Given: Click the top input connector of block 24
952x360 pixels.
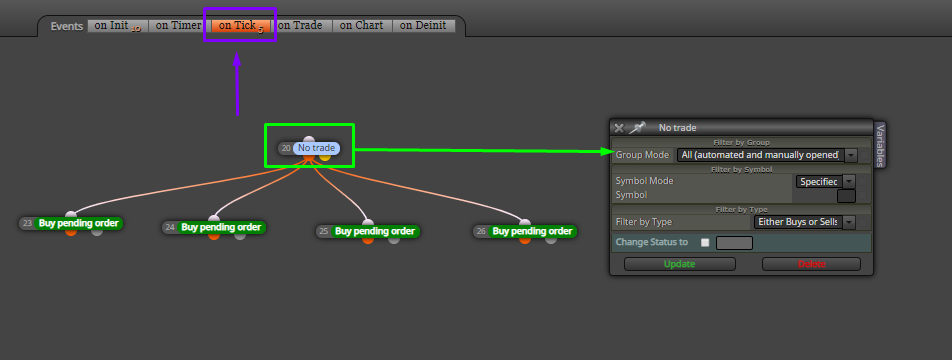Looking at the screenshot, I should [214, 219].
